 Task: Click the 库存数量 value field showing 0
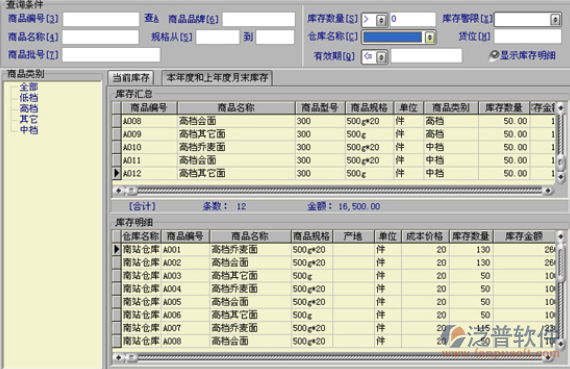(413, 19)
